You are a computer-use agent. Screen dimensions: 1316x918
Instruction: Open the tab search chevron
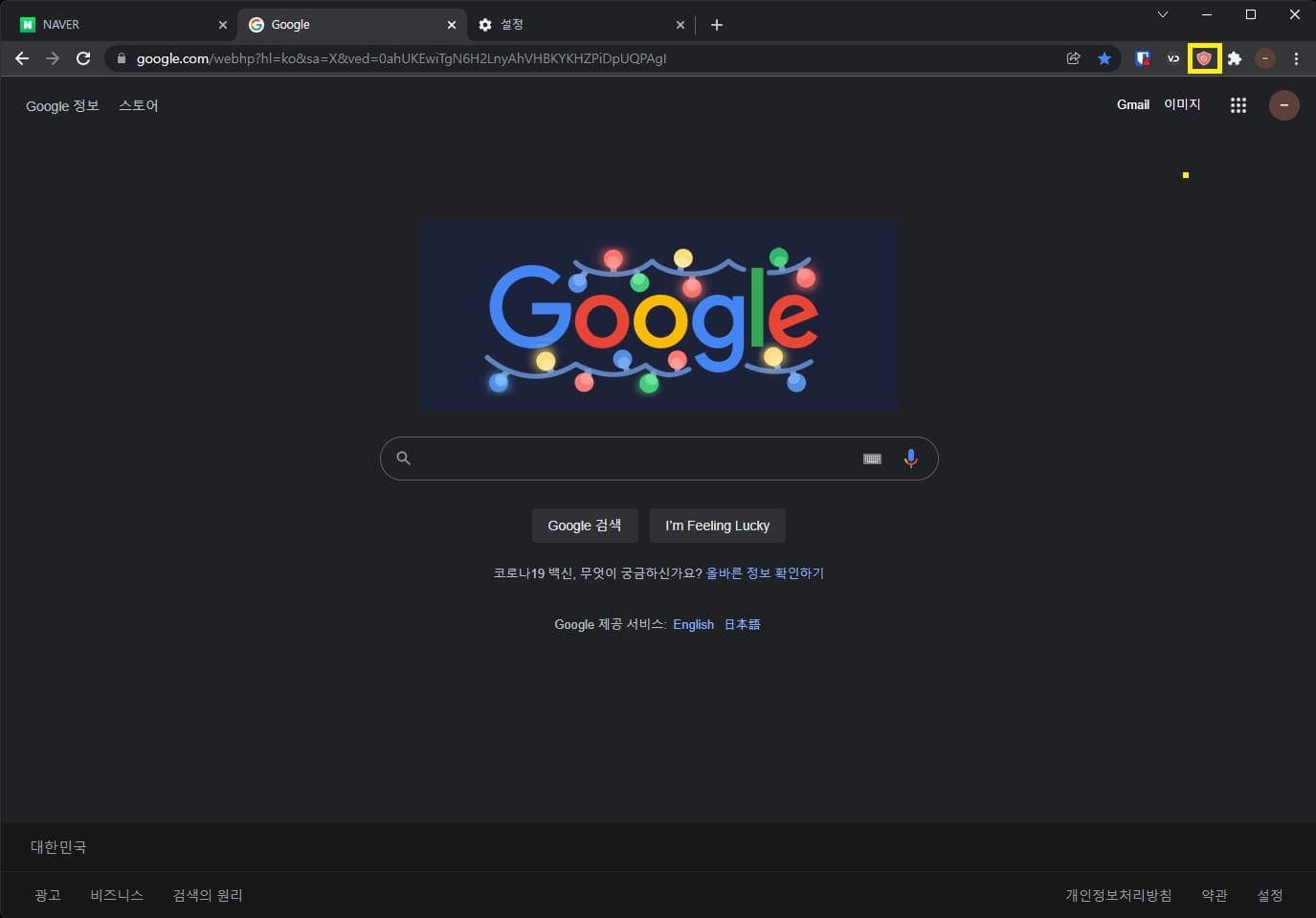pyautogui.click(x=1162, y=15)
